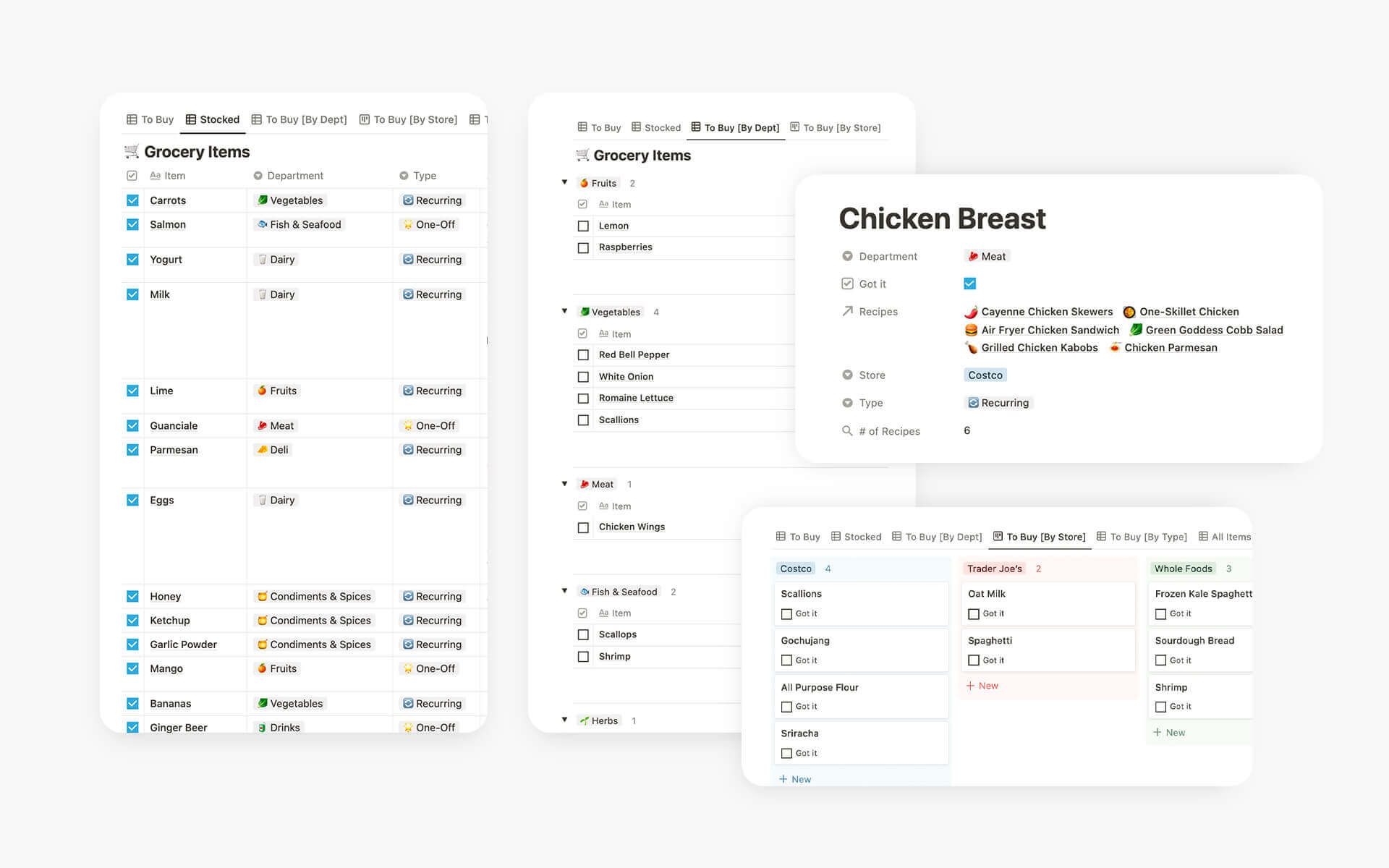Switch to the To Buy By Store tab
1389x868 pixels.
tap(1044, 536)
